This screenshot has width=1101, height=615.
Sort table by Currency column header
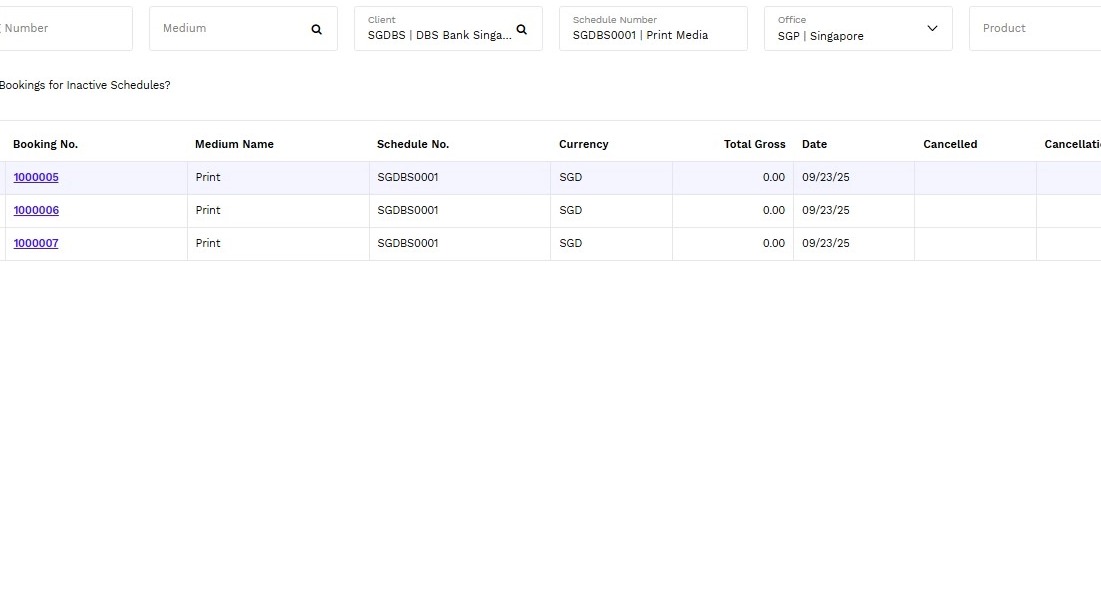click(583, 144)
